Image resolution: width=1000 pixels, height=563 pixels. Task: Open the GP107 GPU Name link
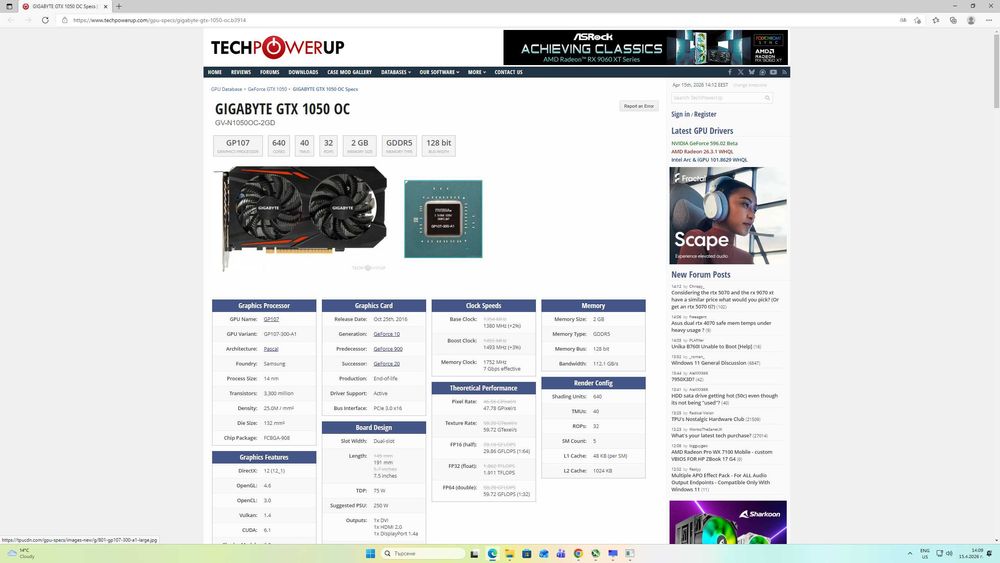[271, 319]
